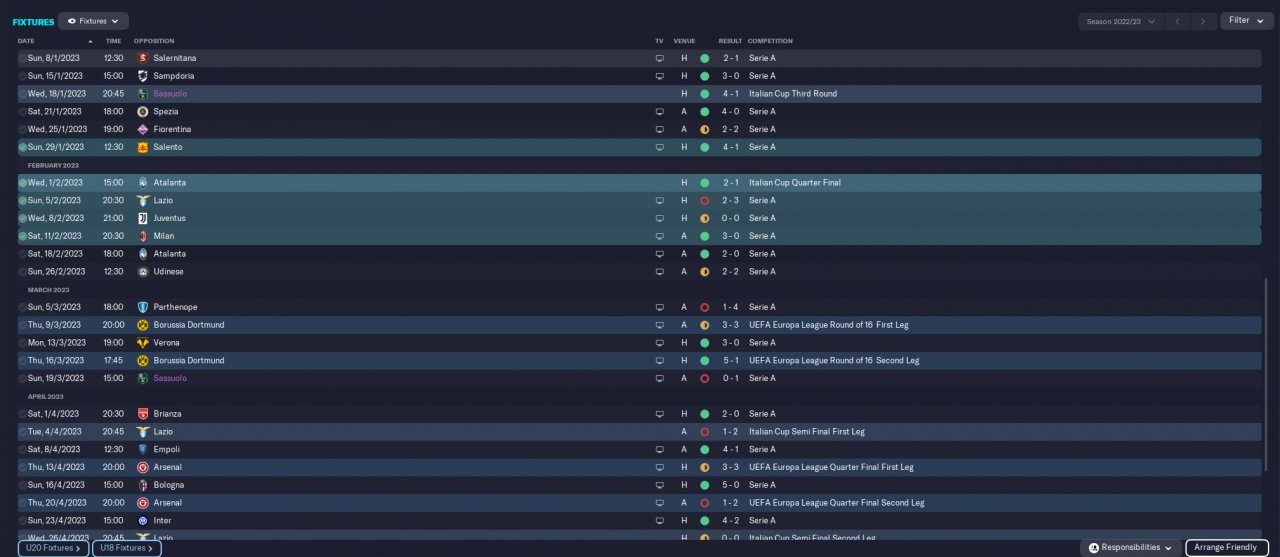Toggle the selection tick for Salento fixture
Image resolution: width=1280 pixels, height=557 pixels.
[x=22, y=147]
